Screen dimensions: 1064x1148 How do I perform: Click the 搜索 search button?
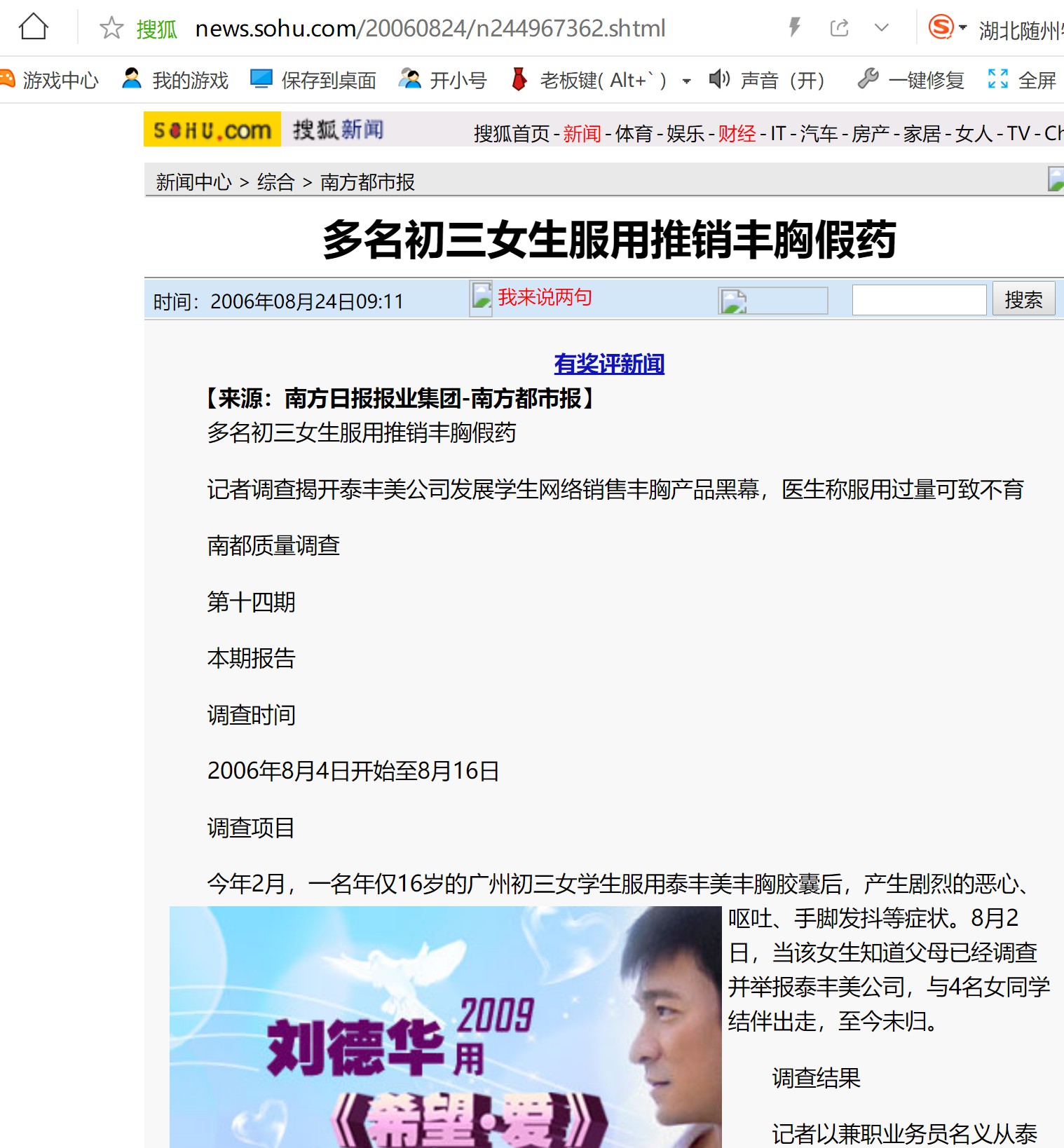coord(1023,300)
